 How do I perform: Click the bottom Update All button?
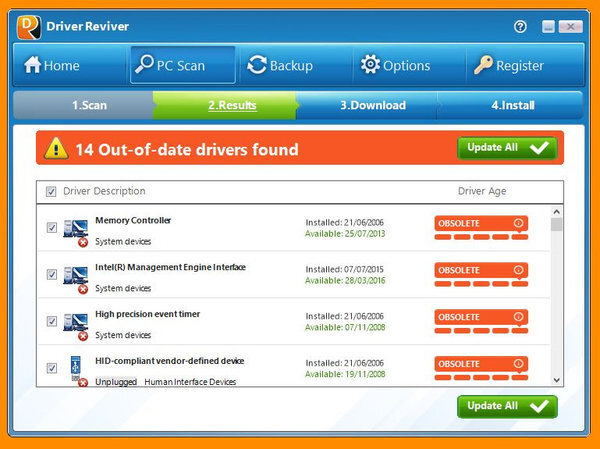(507, 407)
